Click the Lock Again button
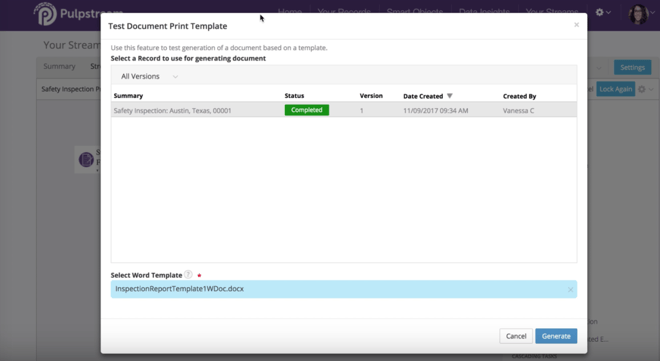This screenshot has height=361, width=660. (615, 89)
